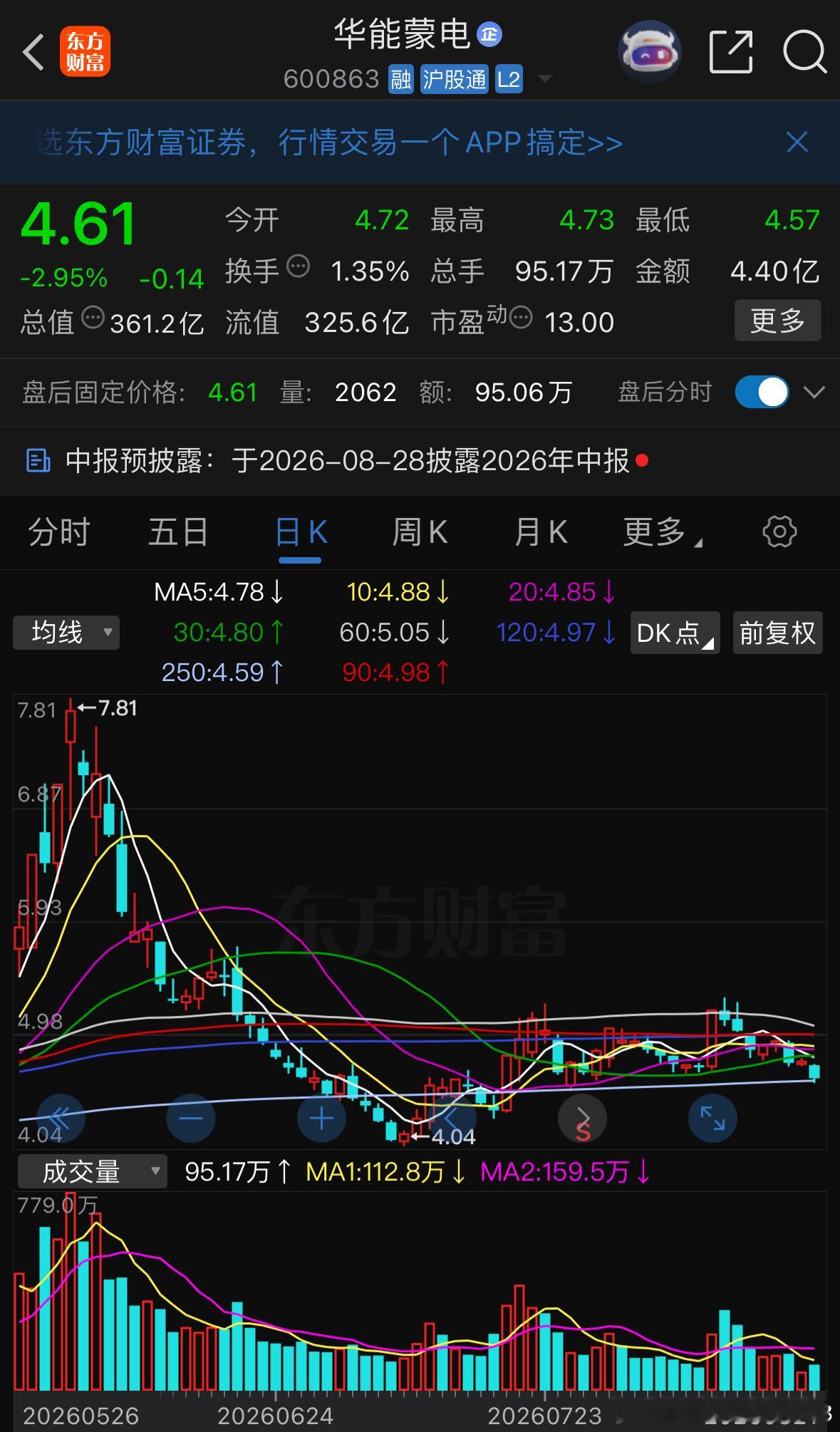This screenshot has height=1432, width=840.
Task: Tap the 金额 4.40亿 value
Action: pos(774,271)
